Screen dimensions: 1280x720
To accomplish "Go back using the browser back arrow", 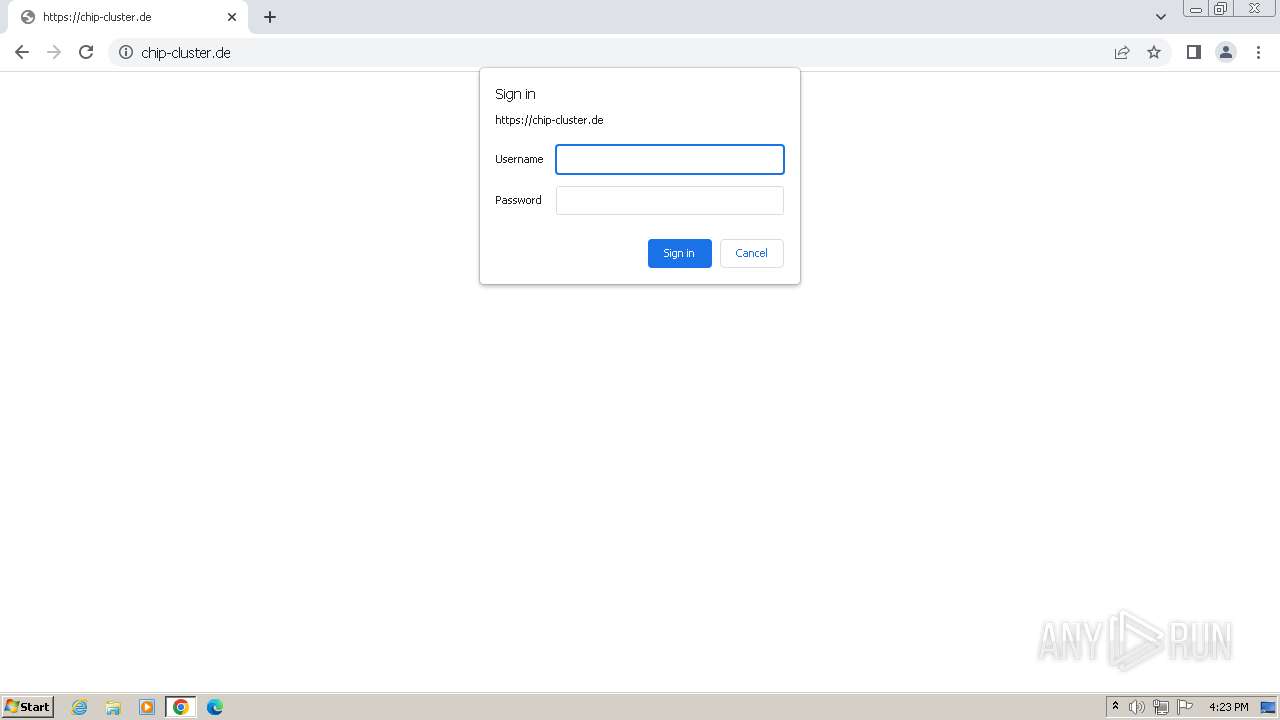I will (22, 52).
